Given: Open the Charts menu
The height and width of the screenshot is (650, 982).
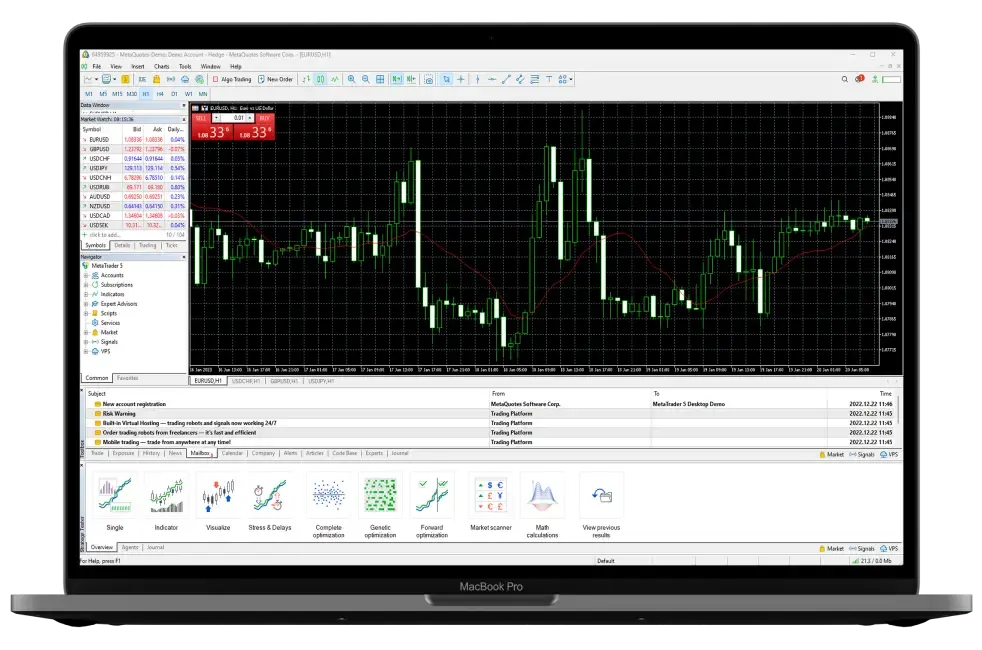Looking at the screenshot, I should [162, 66].
